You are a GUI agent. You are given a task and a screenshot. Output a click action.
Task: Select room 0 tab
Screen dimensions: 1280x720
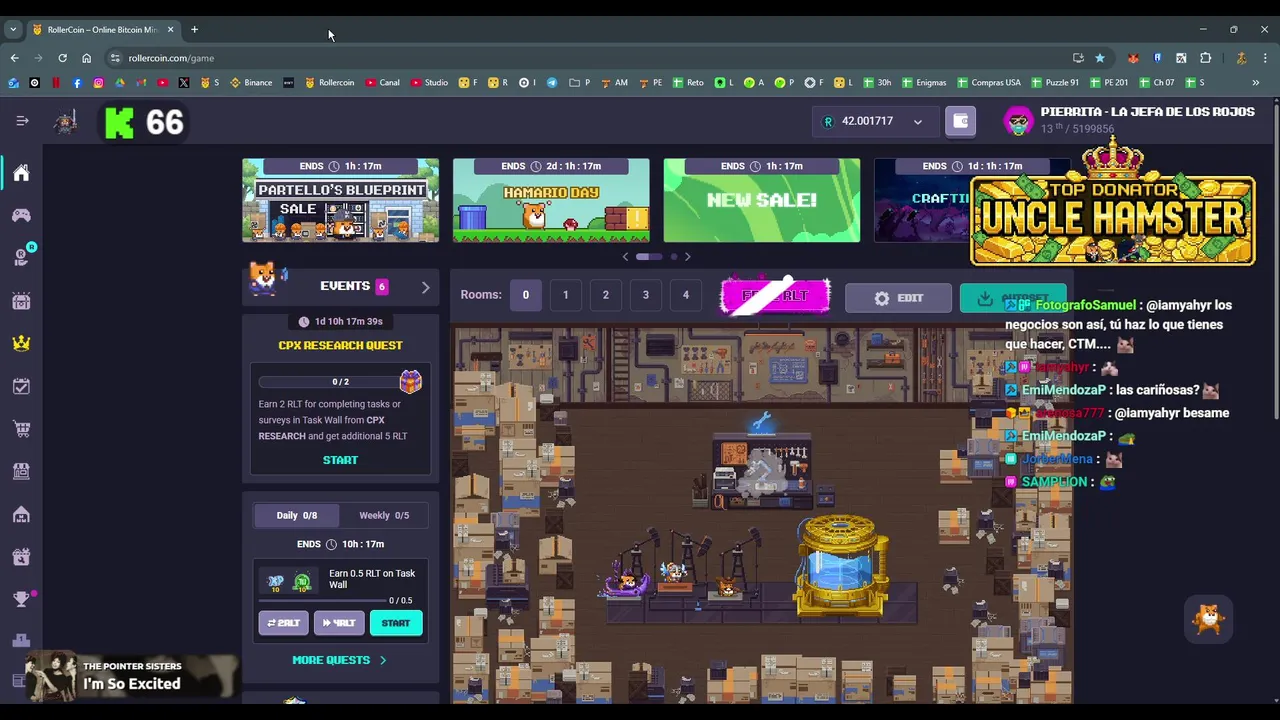[x=525, y=295]
